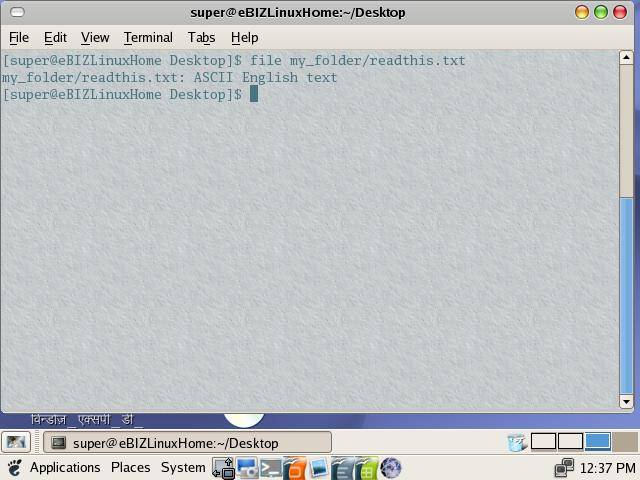Open the File menu
640x480 pixels.
click(x=19, y=37)
